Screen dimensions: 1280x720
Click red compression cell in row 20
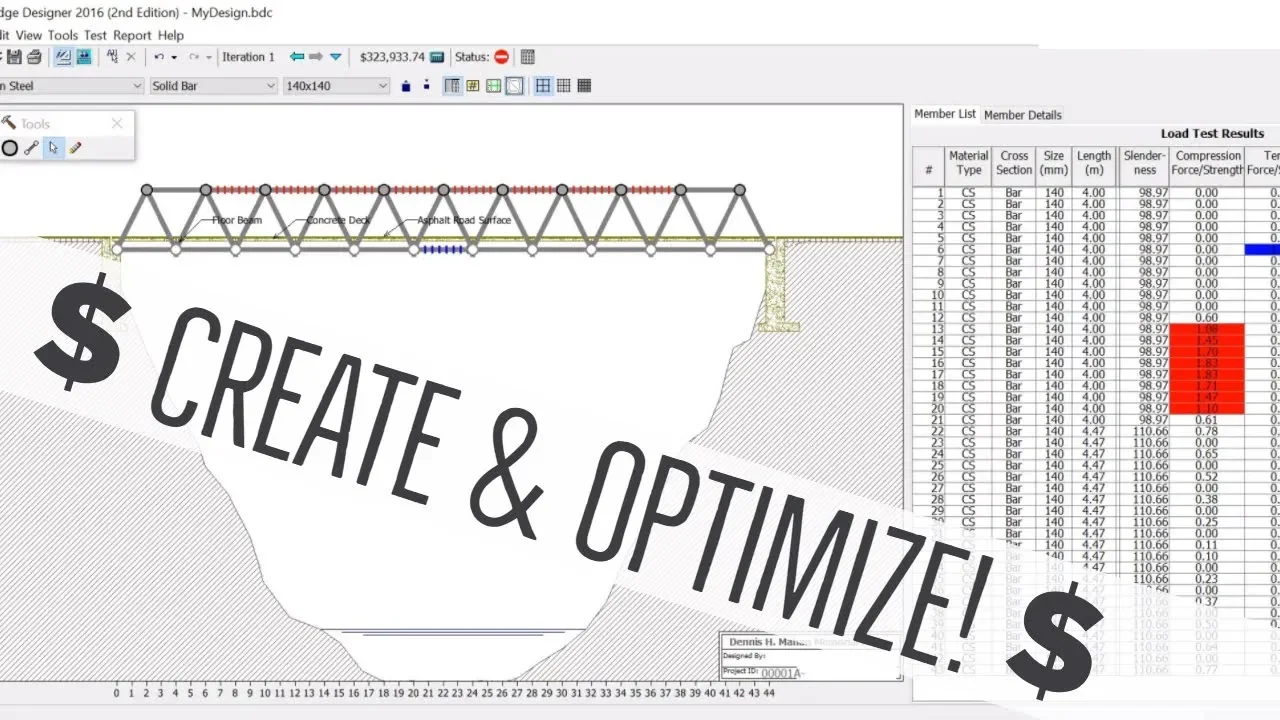click(x=1207, y=408)
